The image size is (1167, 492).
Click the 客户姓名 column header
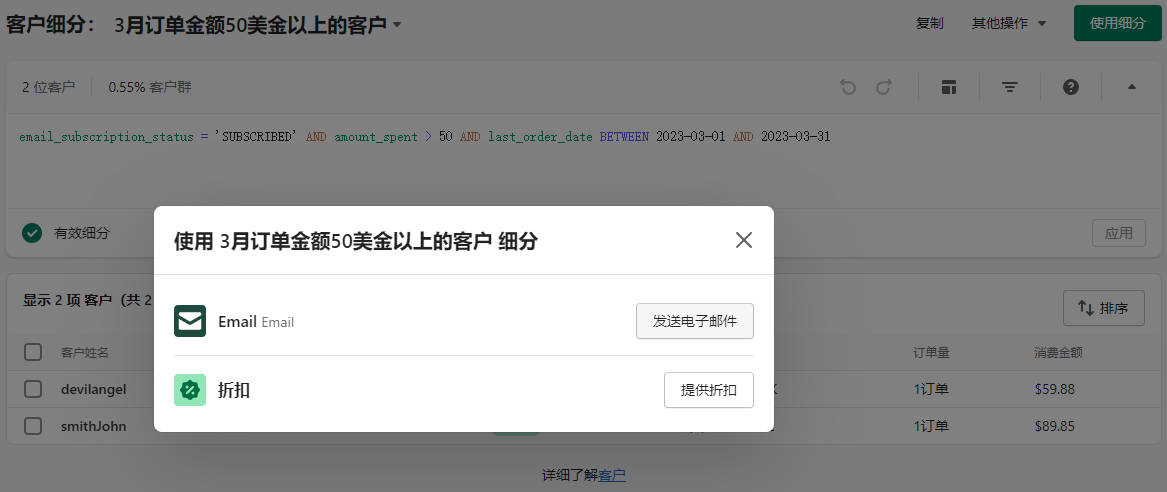tap(85, 352)
